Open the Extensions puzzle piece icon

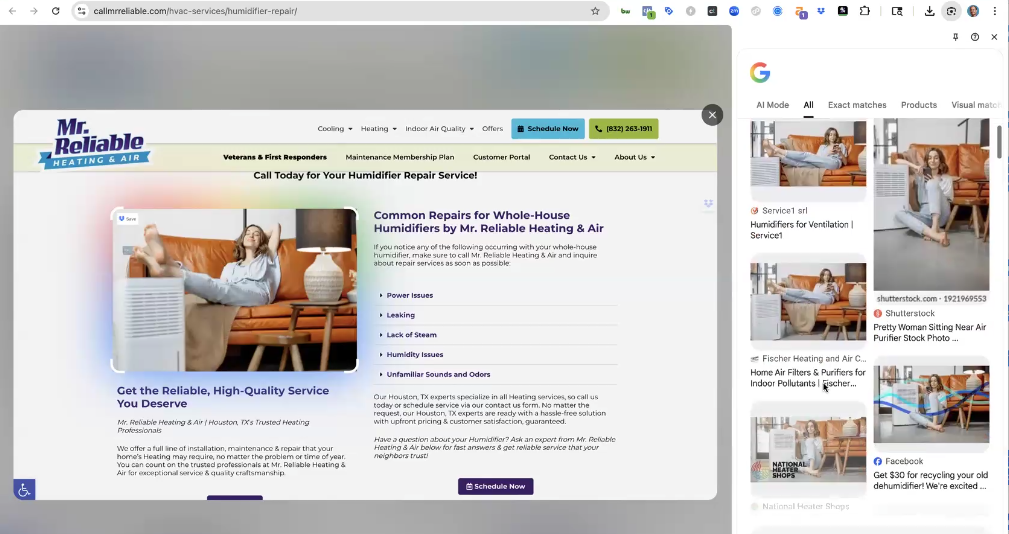click(x=865, y=11)
